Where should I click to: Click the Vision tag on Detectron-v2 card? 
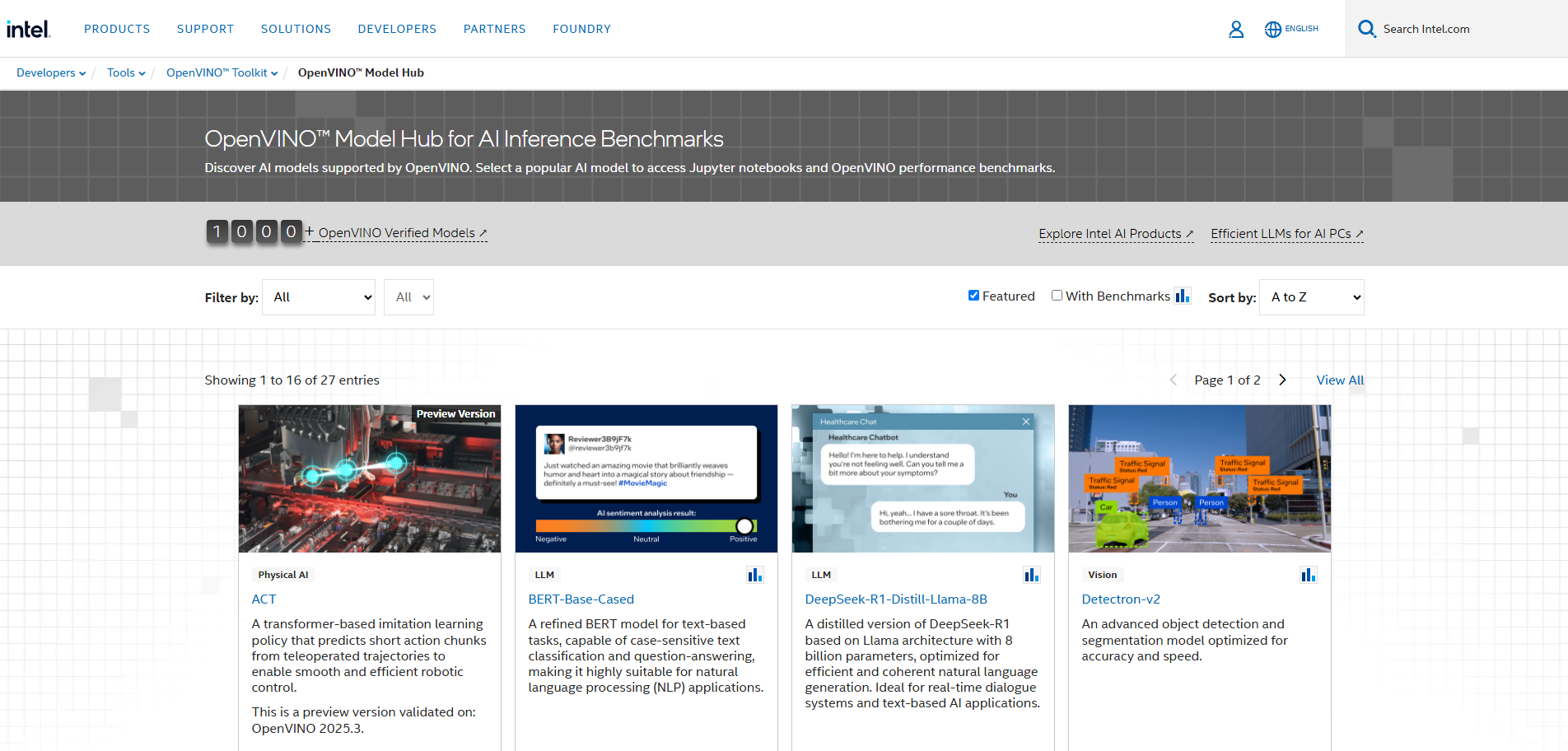[1103, 575]
